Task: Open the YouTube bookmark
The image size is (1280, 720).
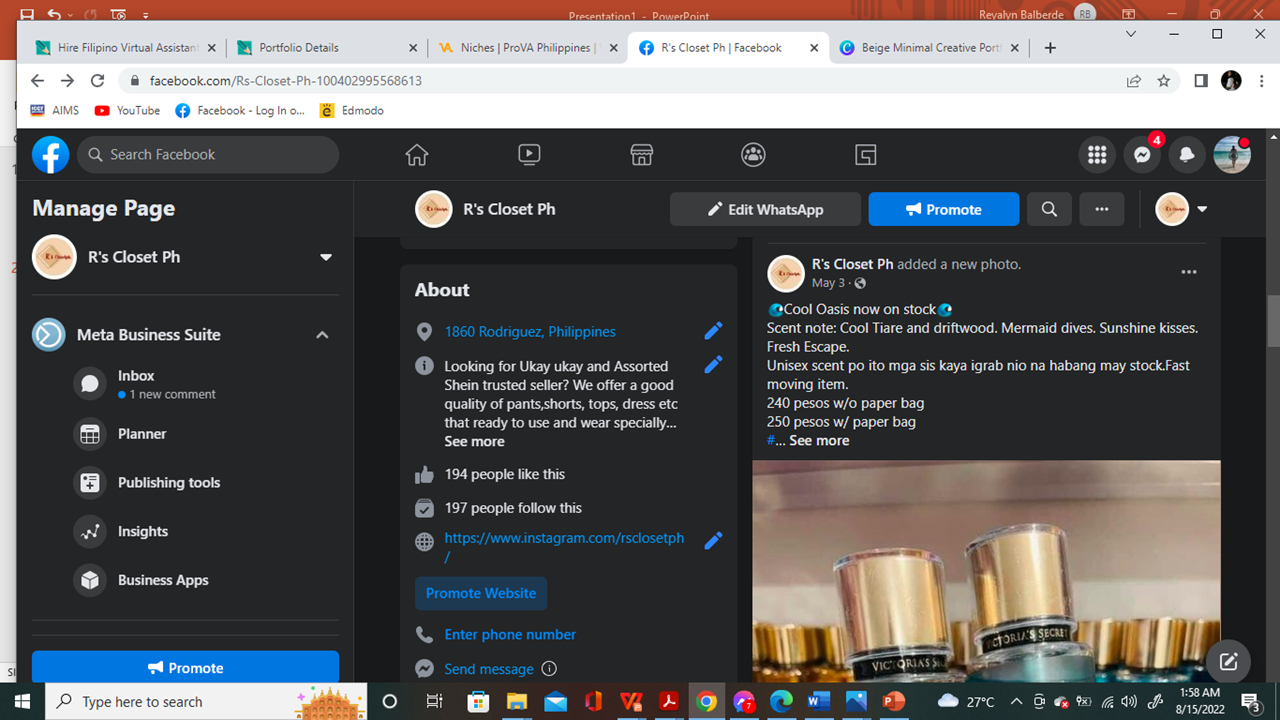Action: (x=127, y=111)
